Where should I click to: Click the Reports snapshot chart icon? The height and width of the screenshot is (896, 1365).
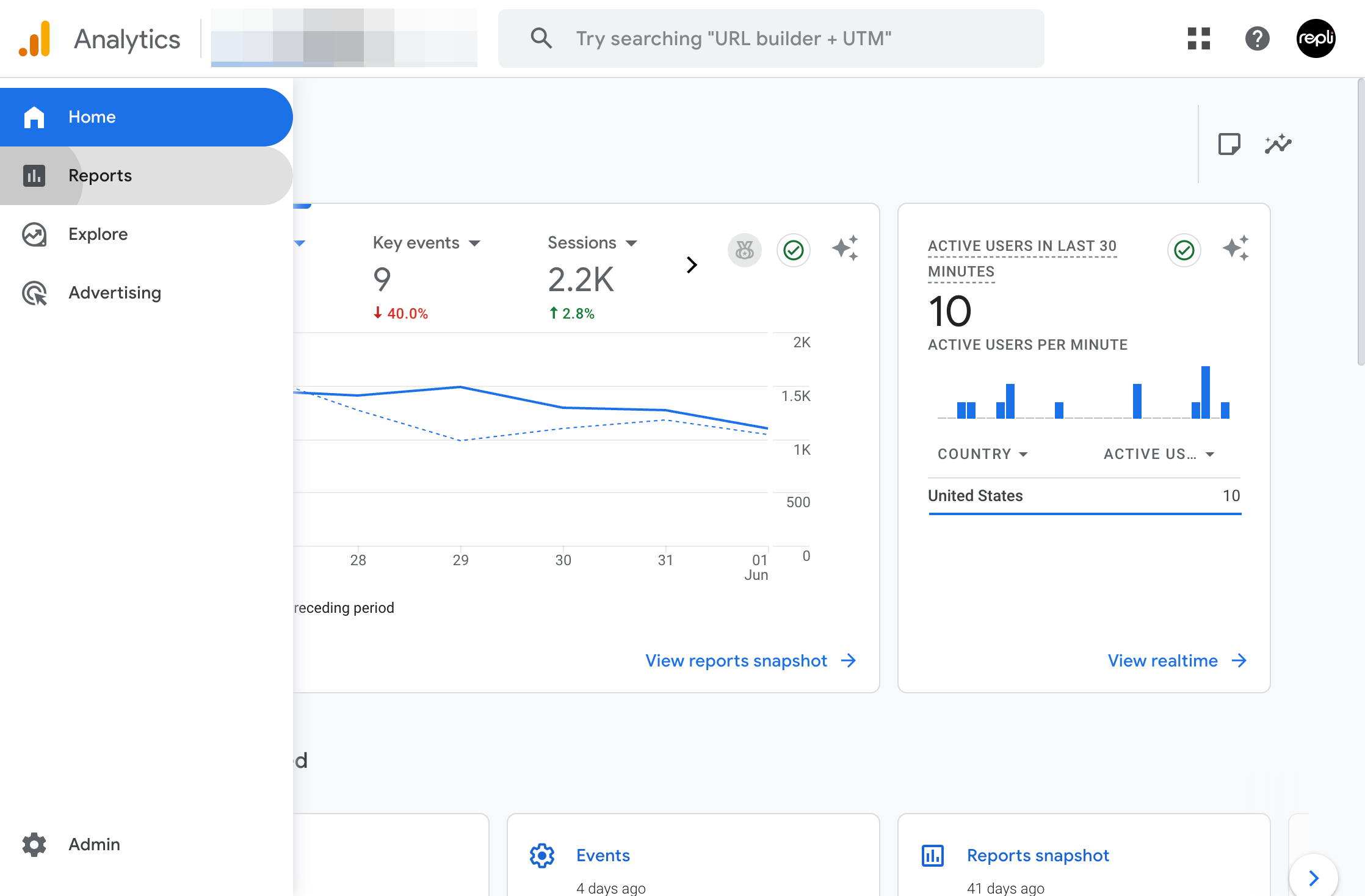pyautogui.click(x=933, y=856)
